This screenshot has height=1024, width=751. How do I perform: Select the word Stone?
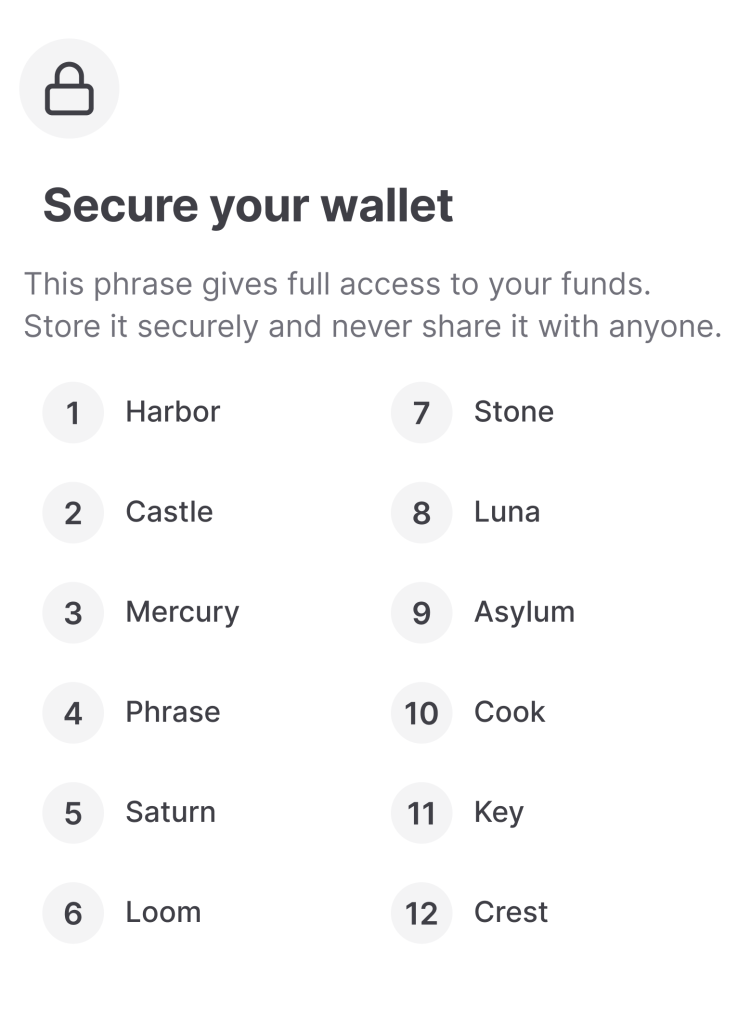(x=514, y=412)
